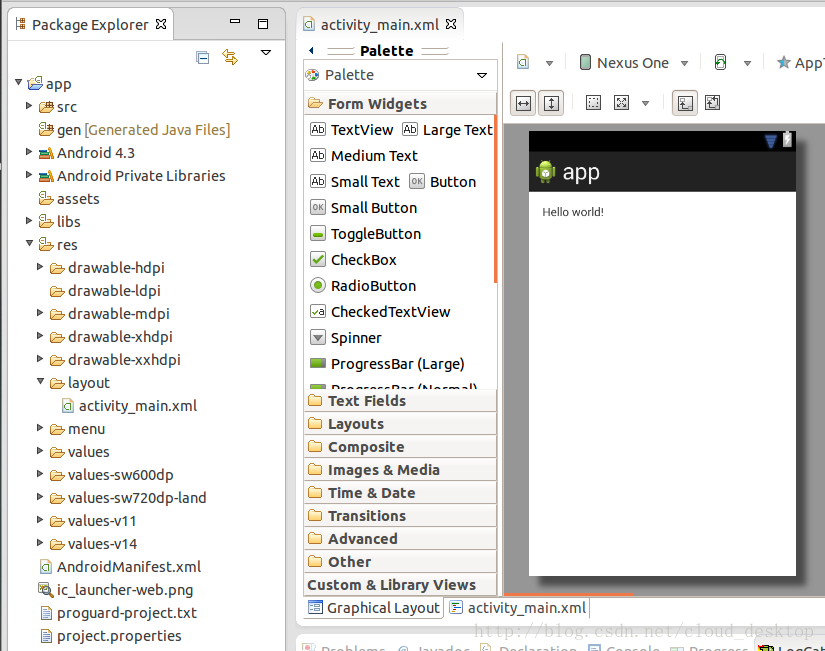825x651 pixels.
Task: Open the AppTheme selector
Action: pos(800,63)
